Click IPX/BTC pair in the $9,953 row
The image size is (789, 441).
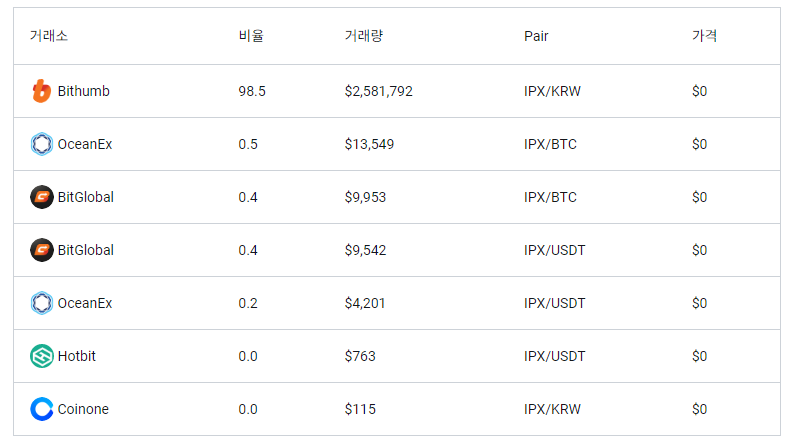pos(550,197)
